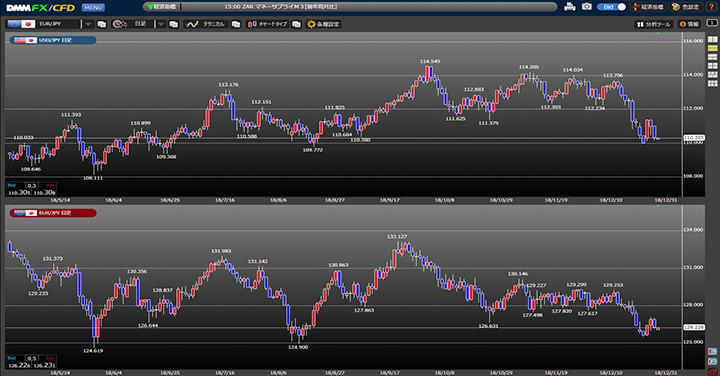Open the help question mark icon
The width and height of the screenshot is (720, 376).
(711, 7)
